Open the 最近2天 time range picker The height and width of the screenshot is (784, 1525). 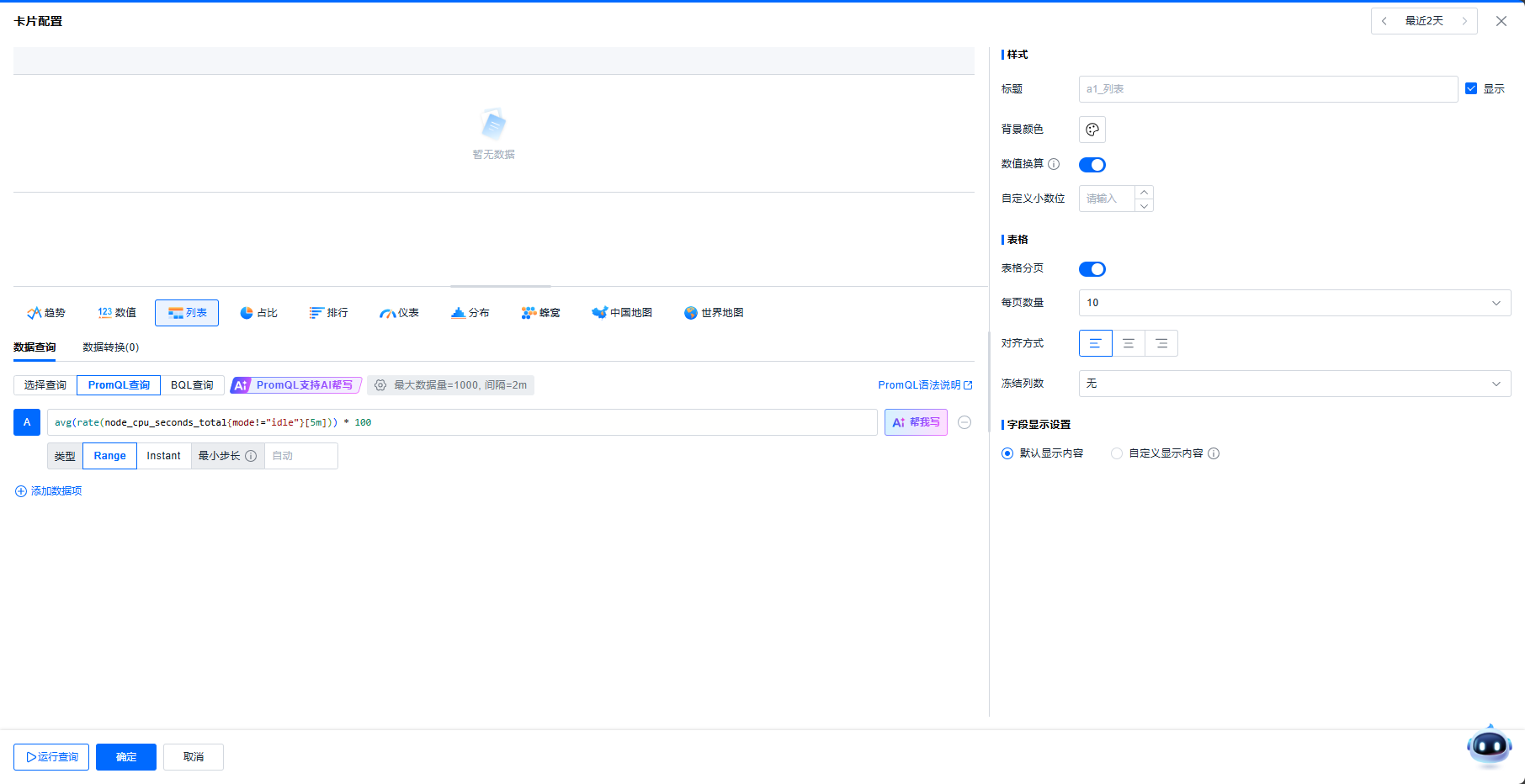click(x=1423, y=21)
